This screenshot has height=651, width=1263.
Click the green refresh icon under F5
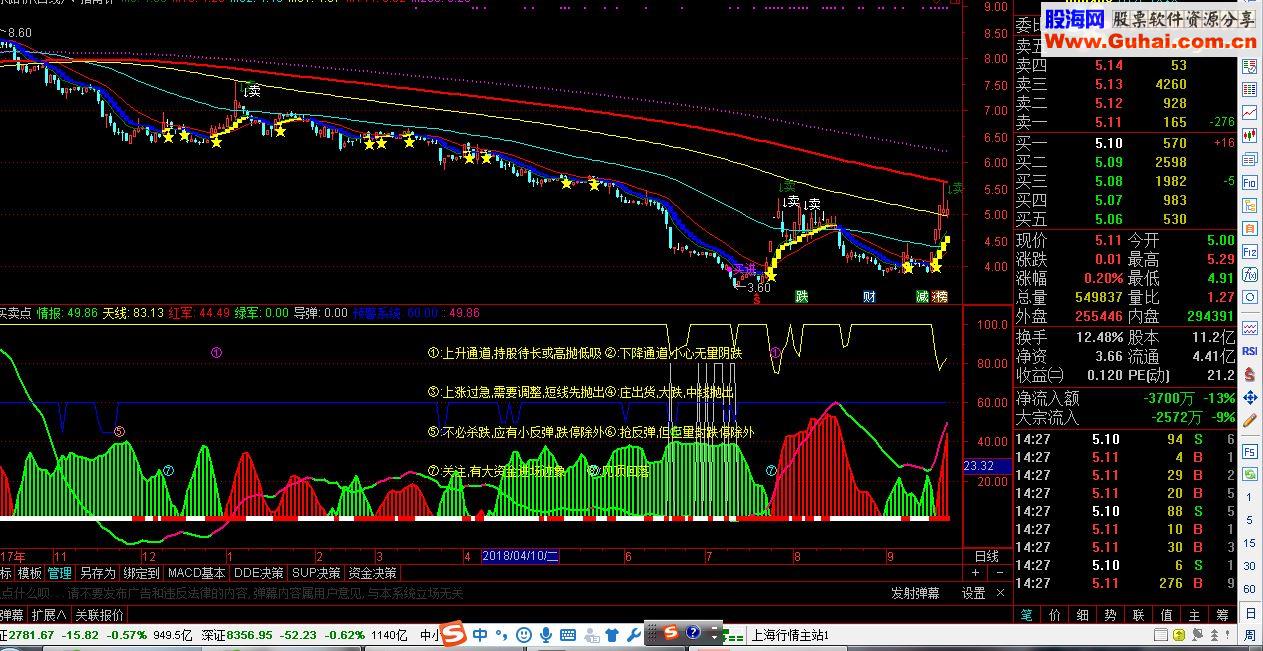click(1249, 473)
